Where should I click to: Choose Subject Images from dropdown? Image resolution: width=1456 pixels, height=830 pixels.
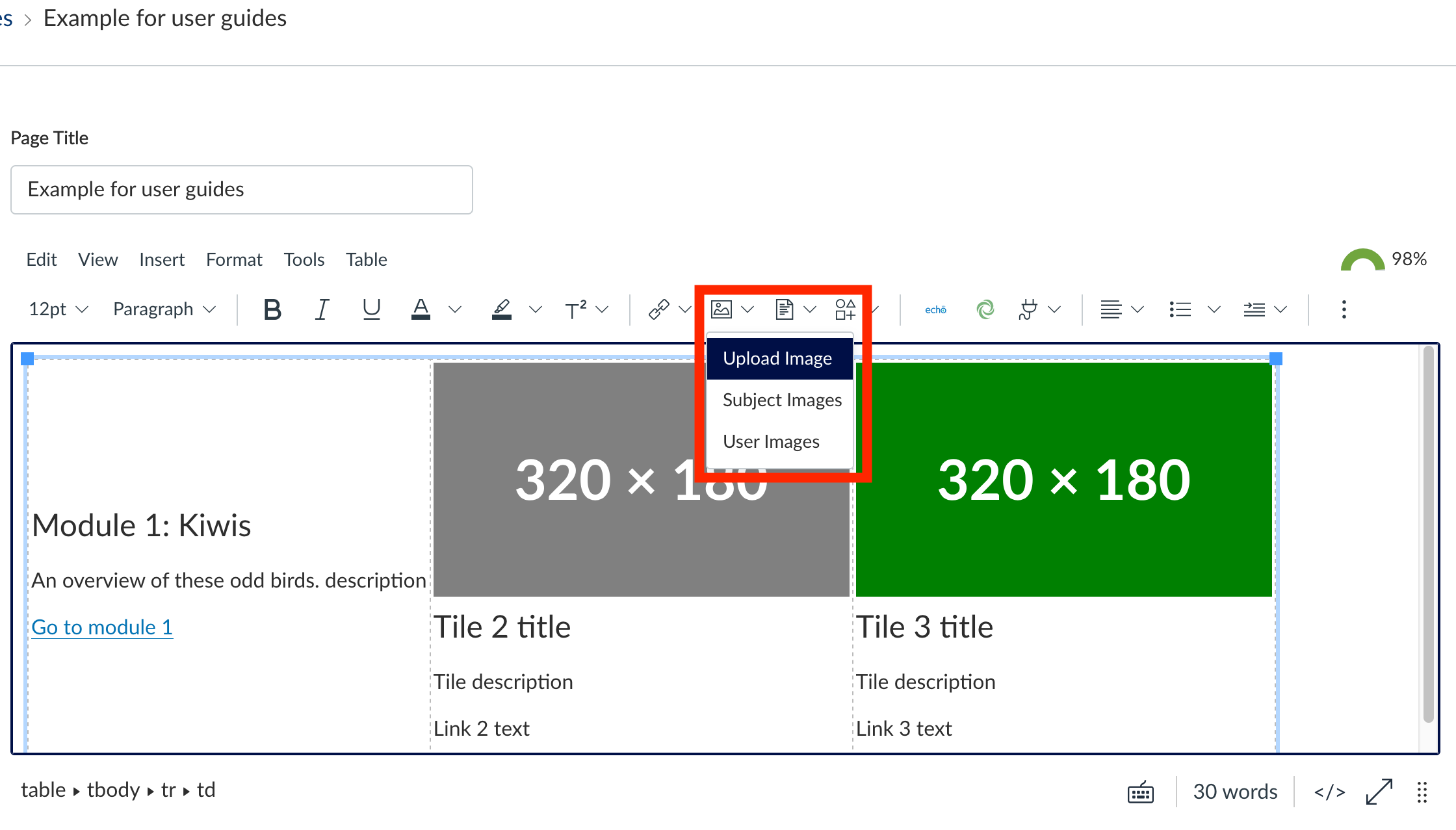click(x=780, y=400)
